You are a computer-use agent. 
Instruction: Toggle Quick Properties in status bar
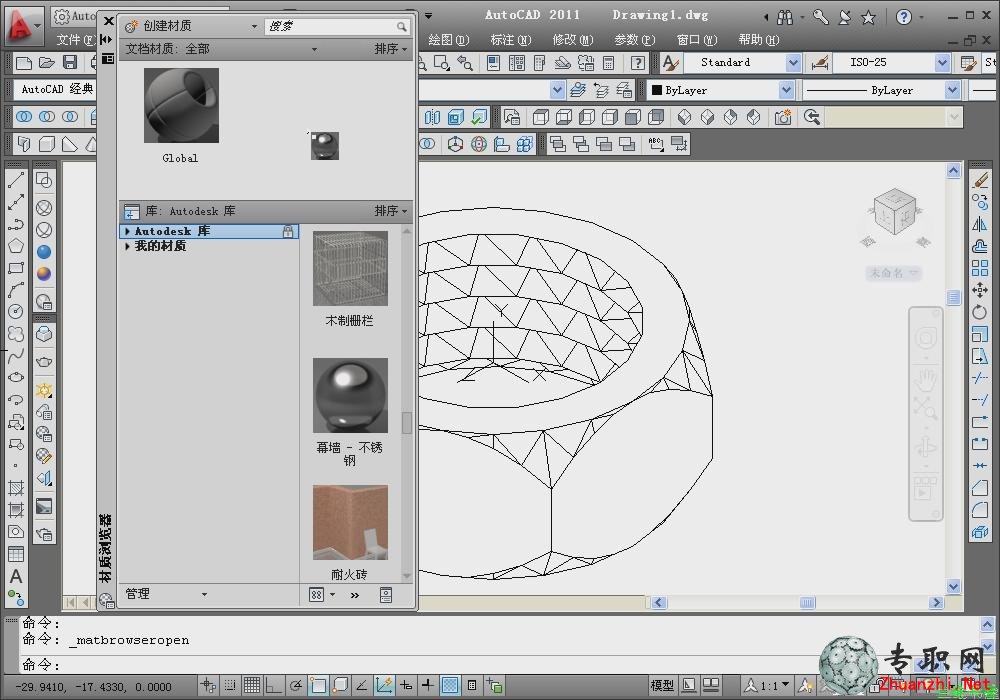pyautogui.click(x=472, y=685)
